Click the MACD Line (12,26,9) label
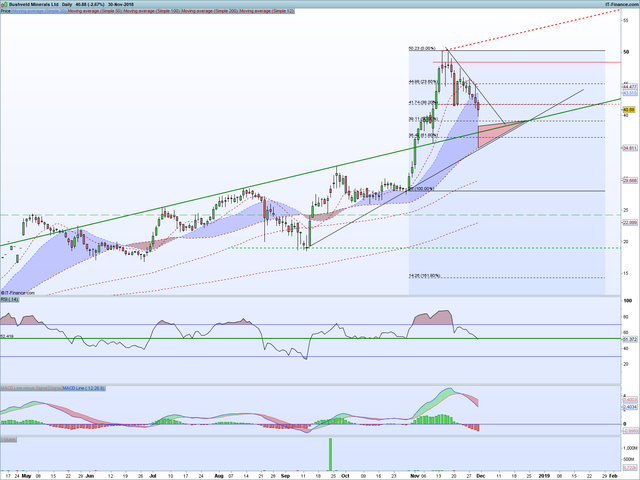Screen dimensions: 640x480 click(83, 388)
